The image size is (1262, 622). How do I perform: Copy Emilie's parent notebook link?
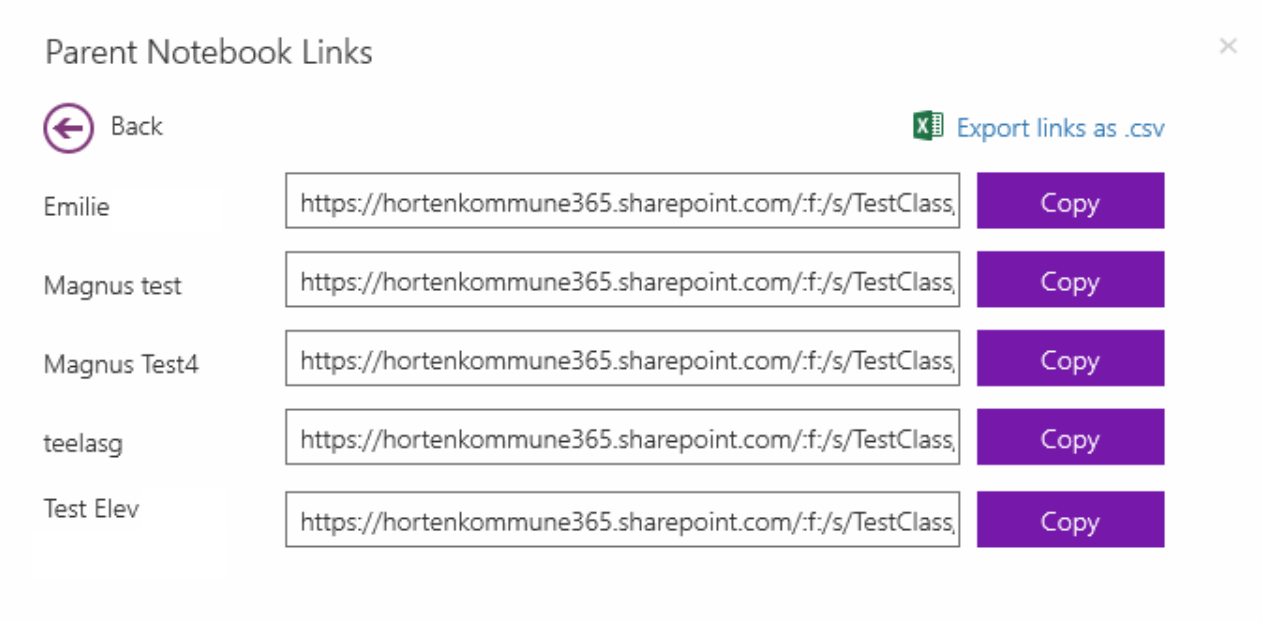point(1070,201)
